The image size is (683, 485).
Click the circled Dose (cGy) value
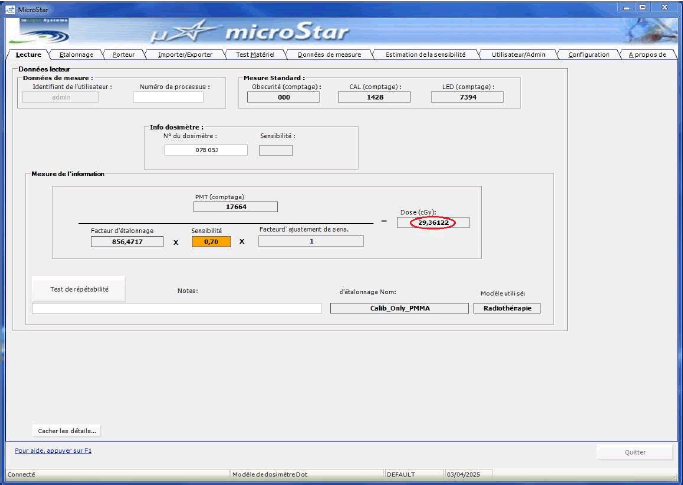pyautogui.click(x=432, y=222)
